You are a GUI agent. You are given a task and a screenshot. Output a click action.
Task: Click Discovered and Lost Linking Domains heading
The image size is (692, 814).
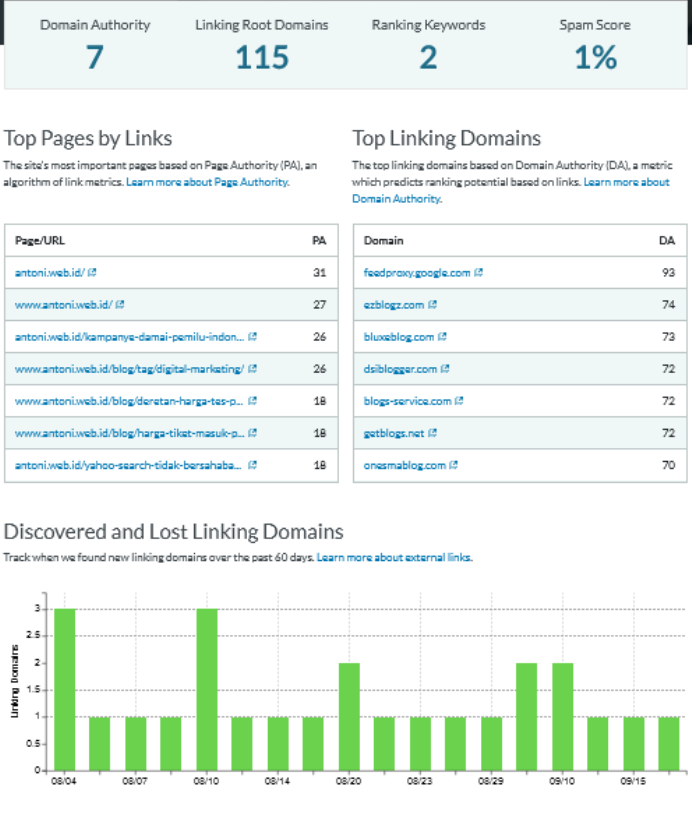173,532
